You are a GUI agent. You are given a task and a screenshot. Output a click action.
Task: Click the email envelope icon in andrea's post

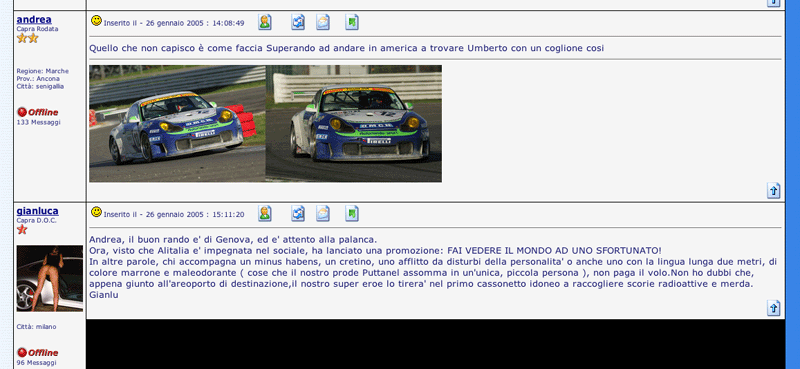323,22
